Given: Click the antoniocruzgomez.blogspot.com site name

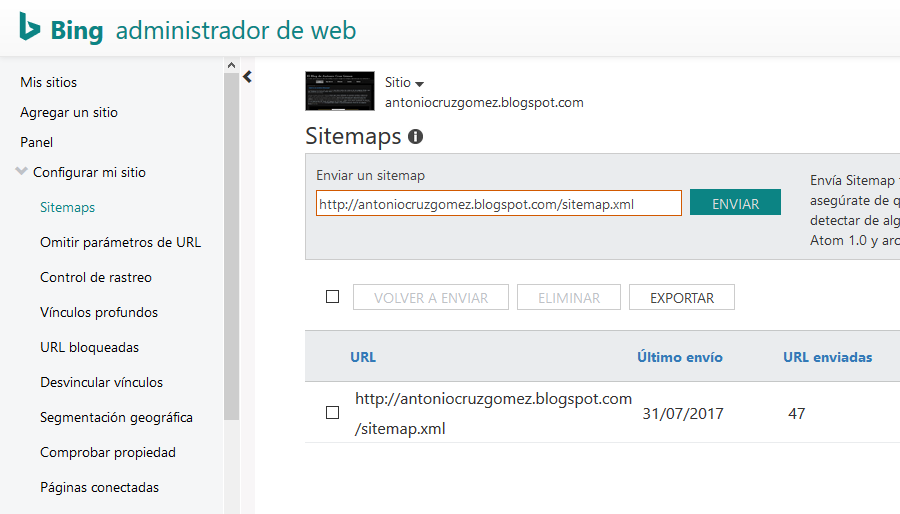Looking at the screenshot, I should [484, 103].
